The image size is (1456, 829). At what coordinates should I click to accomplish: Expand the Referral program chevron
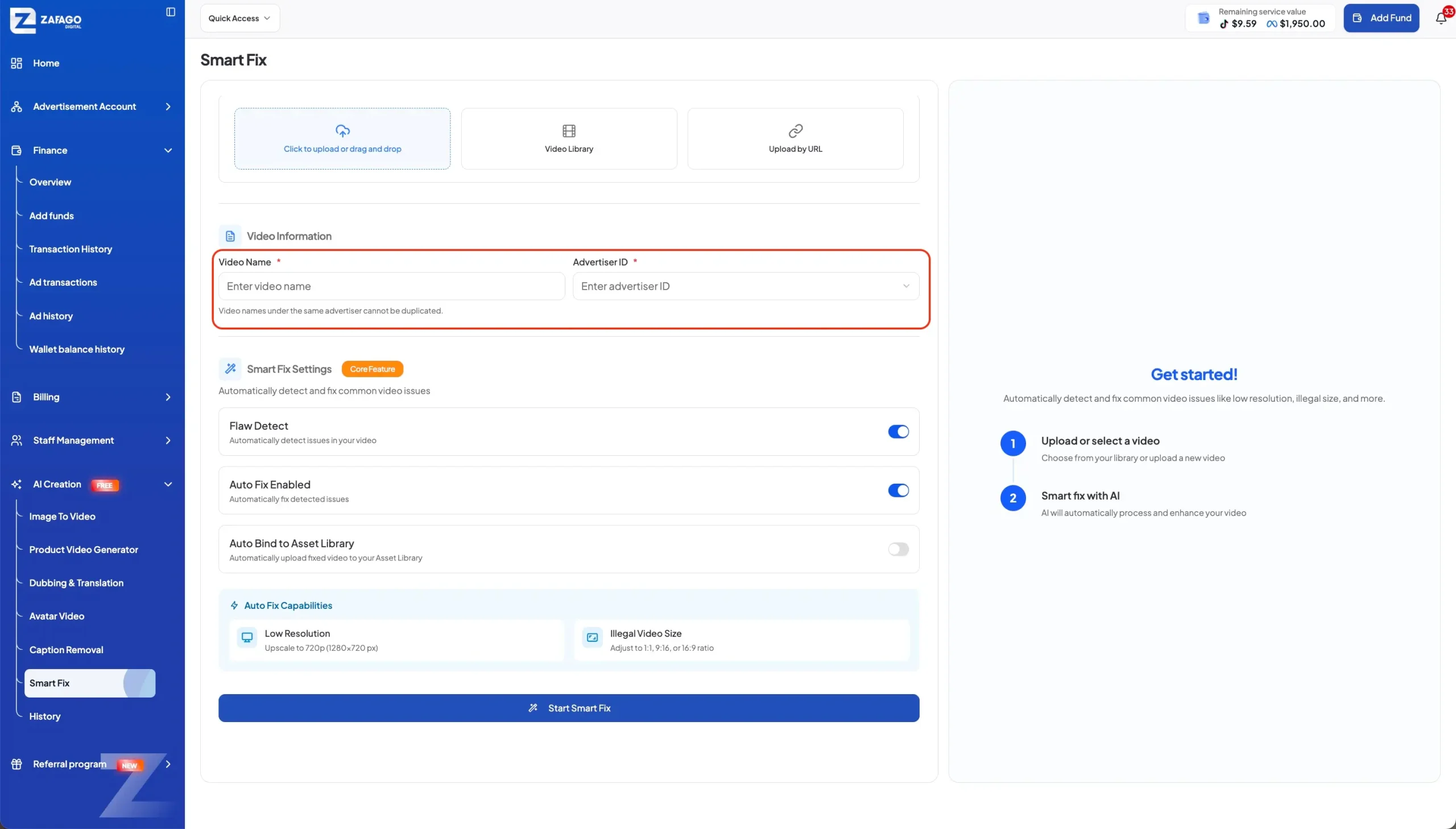tap(168, 764)
